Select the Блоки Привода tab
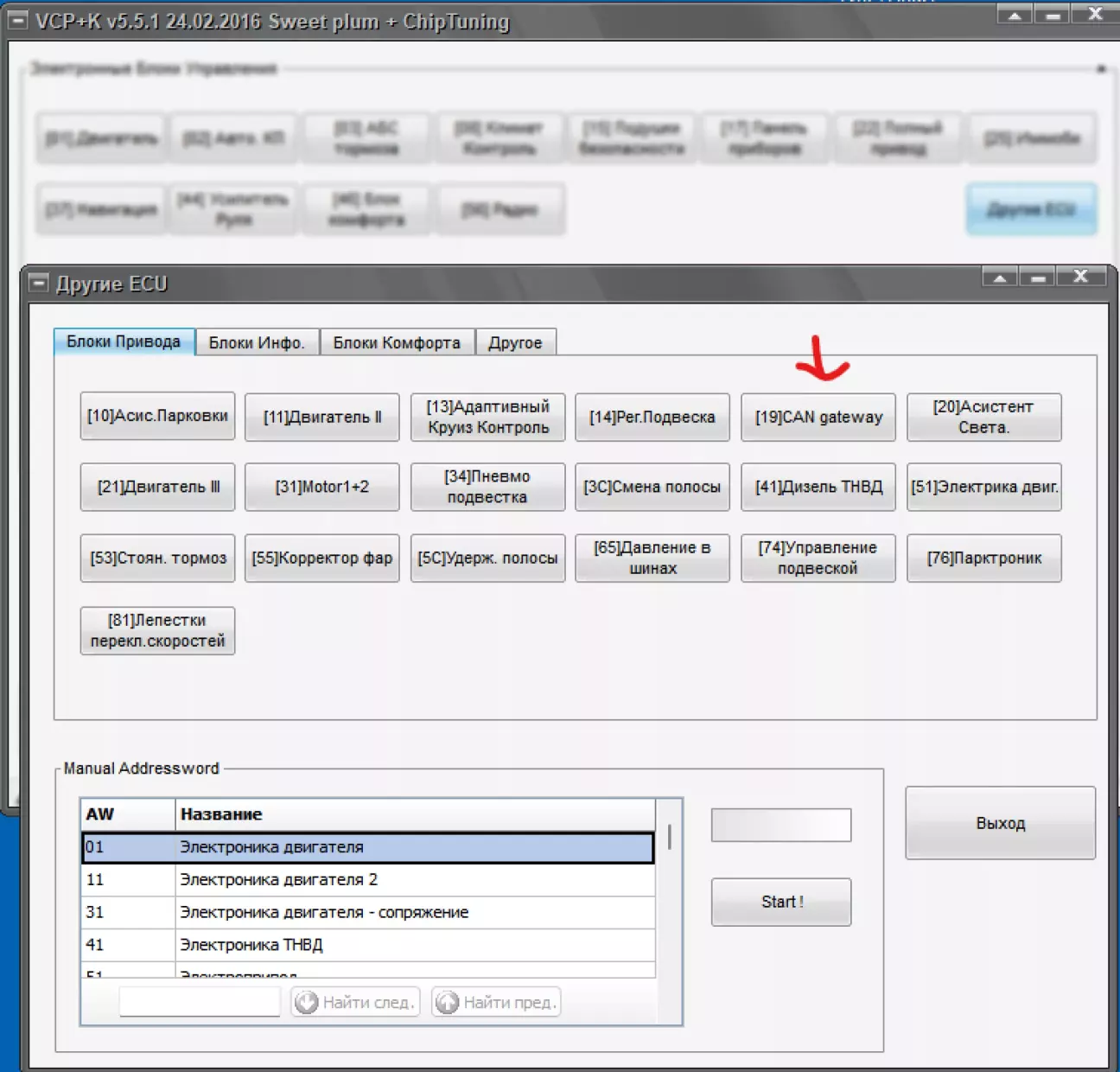The height and width of the screenshot is (1072, 1120). tap(124, 342)
